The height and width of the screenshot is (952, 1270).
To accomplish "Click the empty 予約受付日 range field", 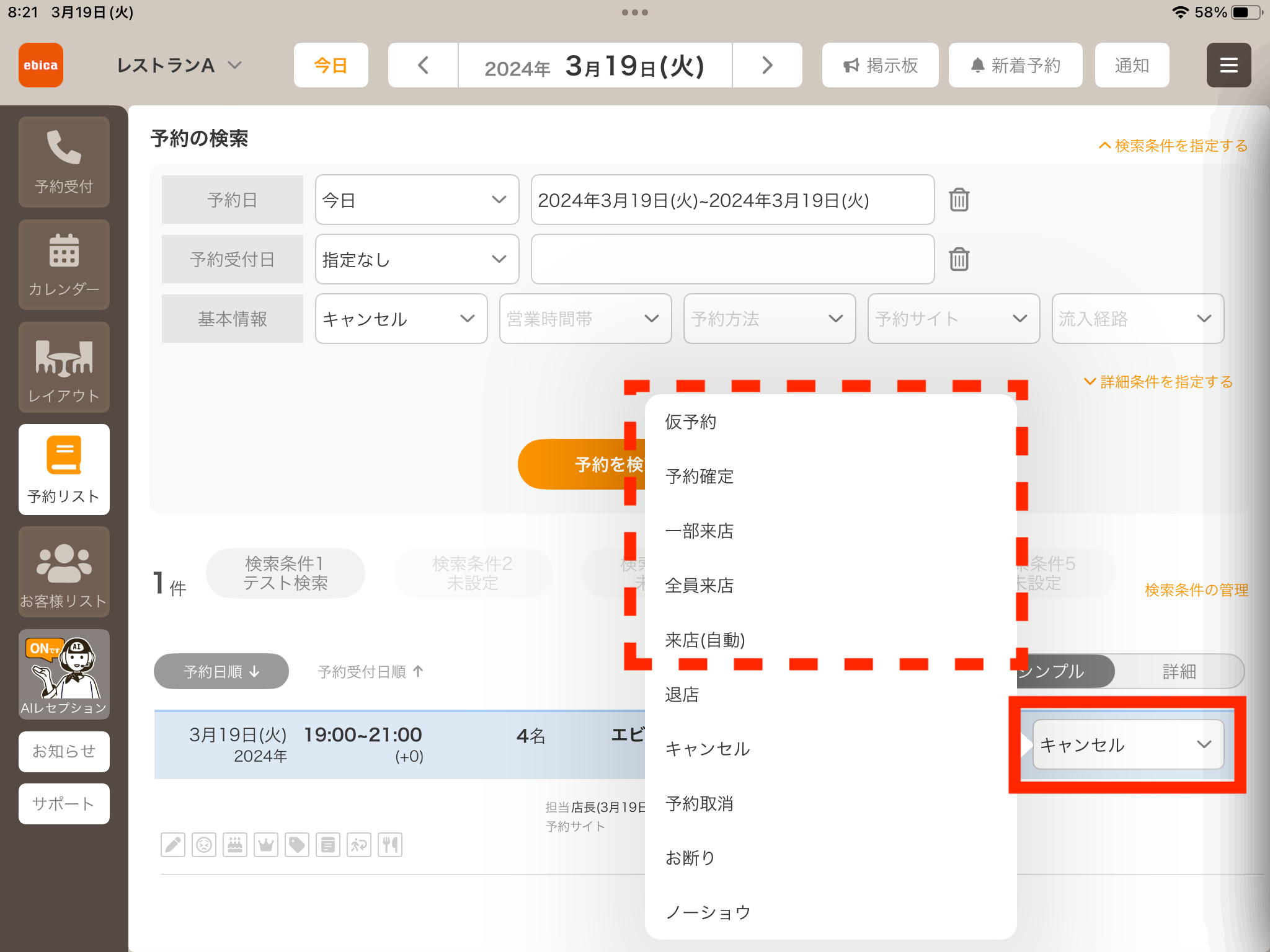I will coord(732,259).
